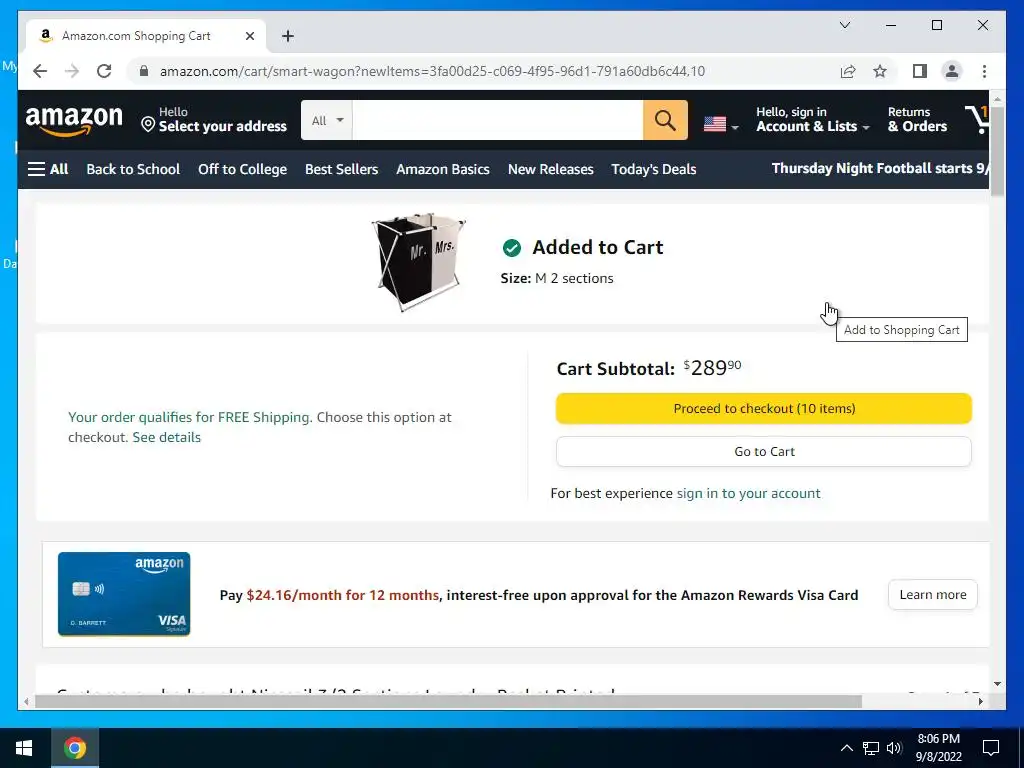Click the orange search magnifier button

[665, 120]
